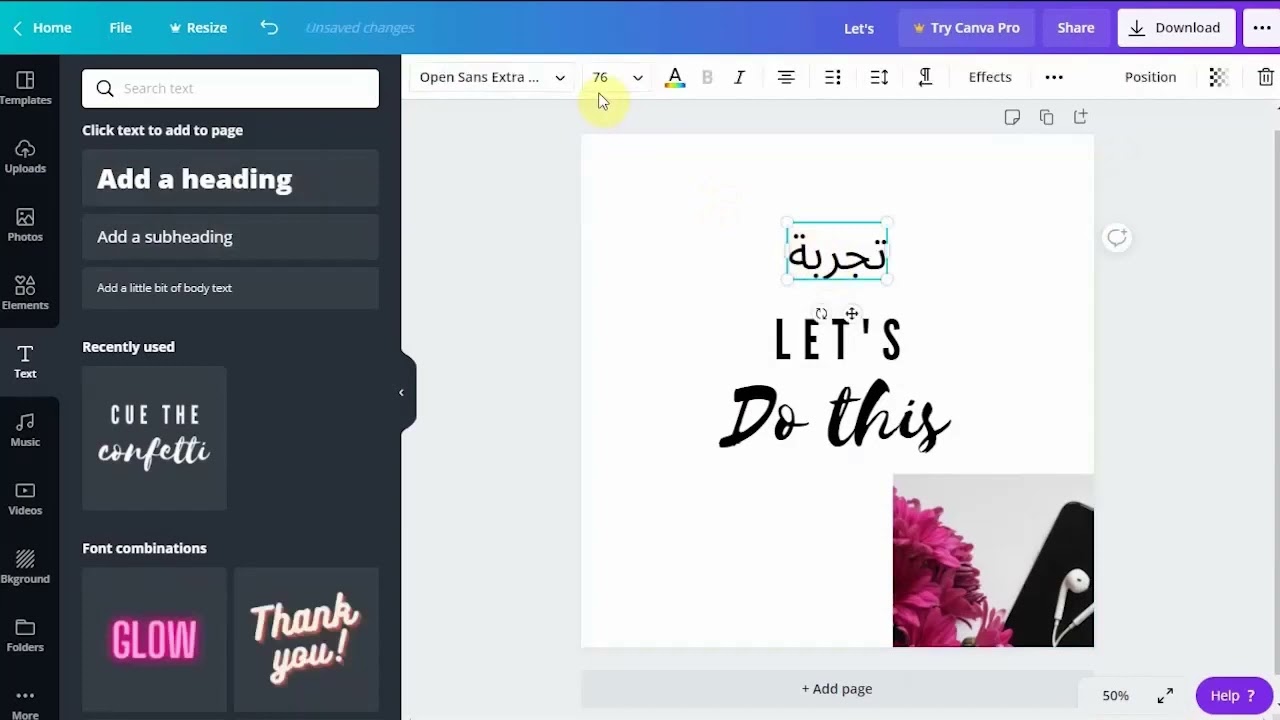Add a heading to the page

230,179
